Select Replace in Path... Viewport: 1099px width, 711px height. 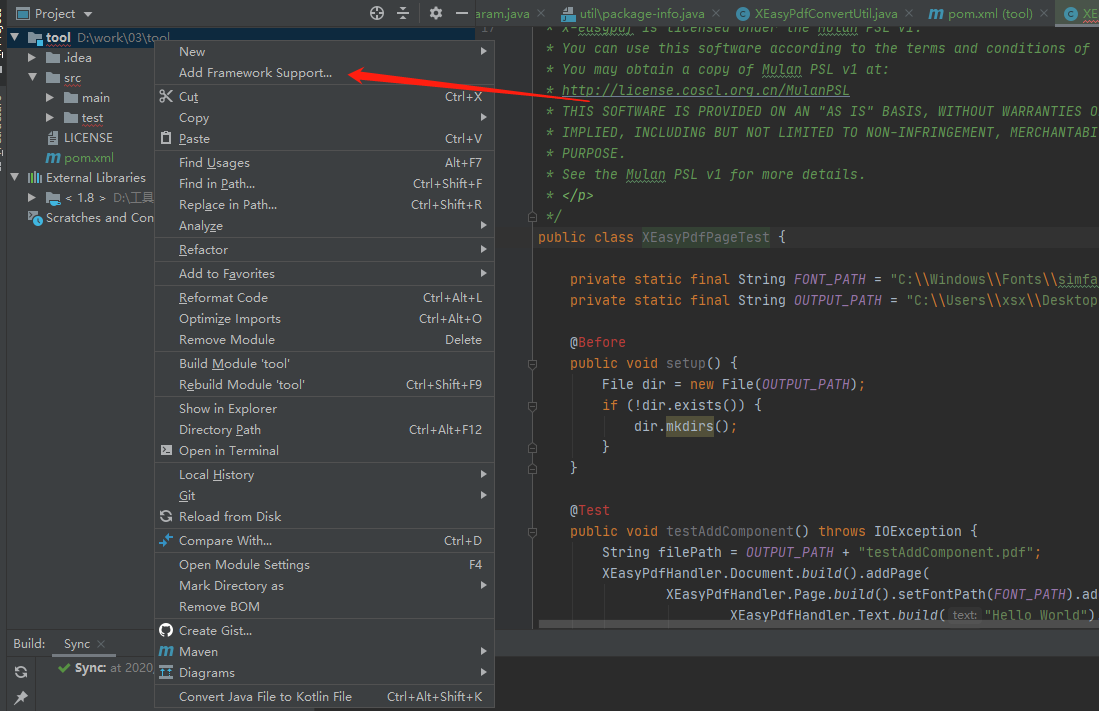(324, 204)
